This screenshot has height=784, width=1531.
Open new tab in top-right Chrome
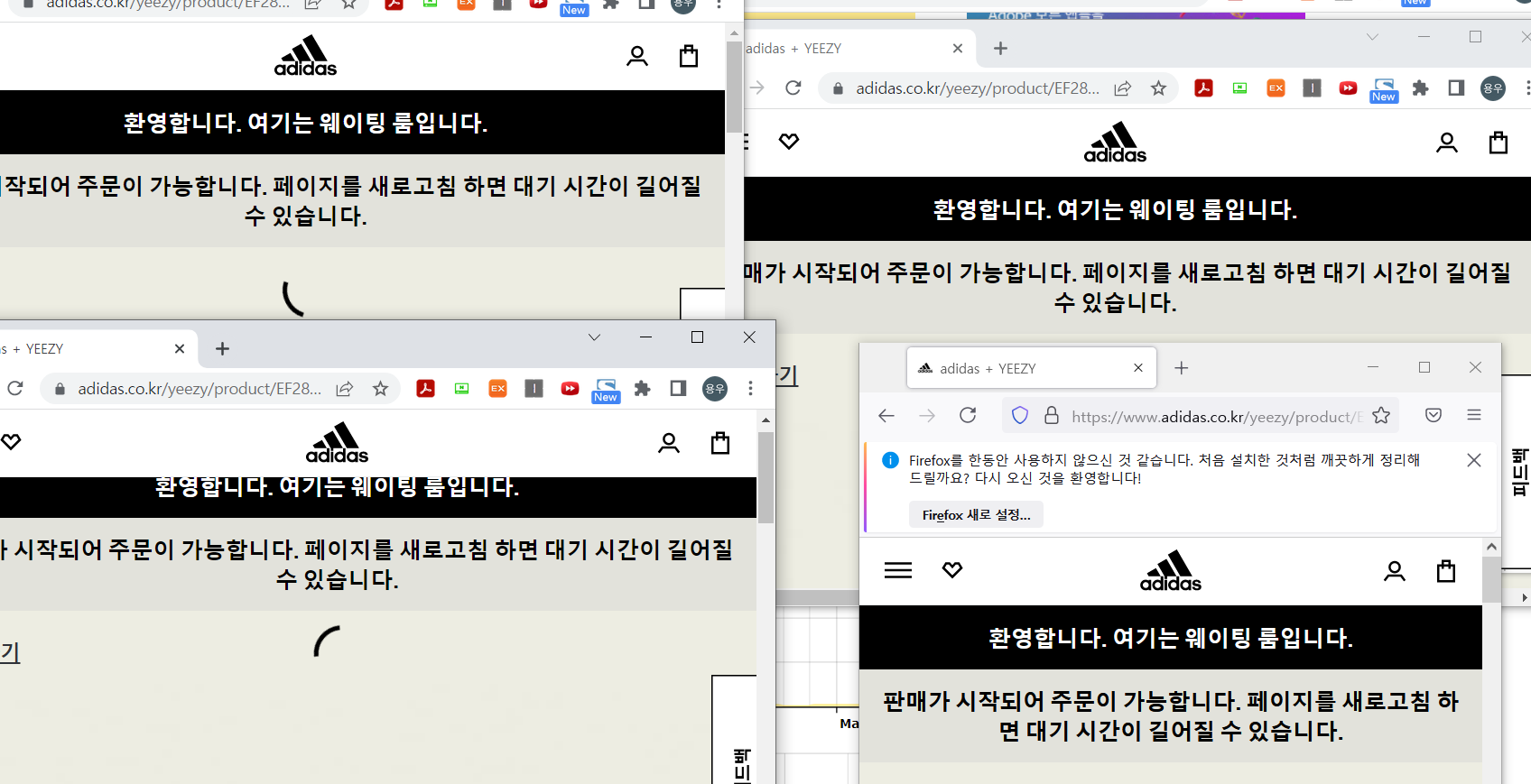(x=1000, y=49)
